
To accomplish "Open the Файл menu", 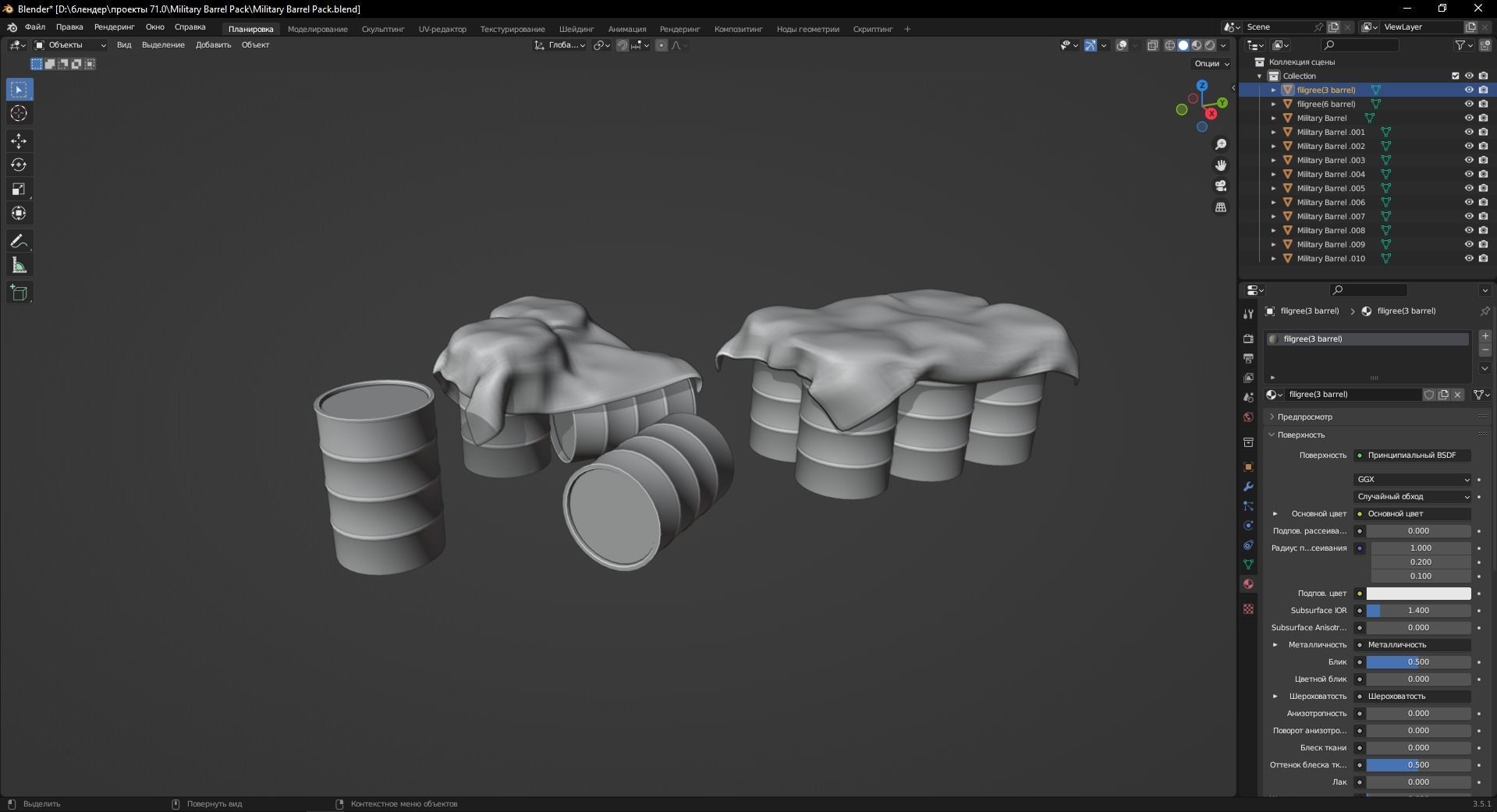I will point(35,27).
